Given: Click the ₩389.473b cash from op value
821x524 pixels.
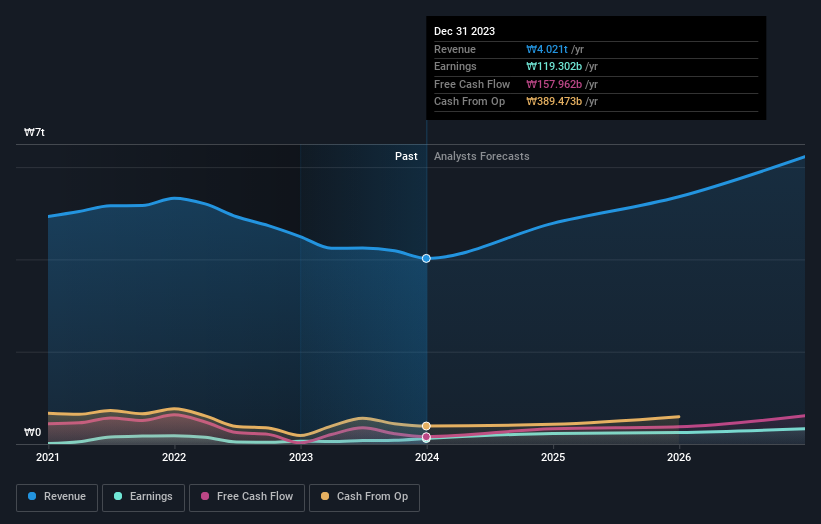Looking at the screenshot, I should (554, 102).
